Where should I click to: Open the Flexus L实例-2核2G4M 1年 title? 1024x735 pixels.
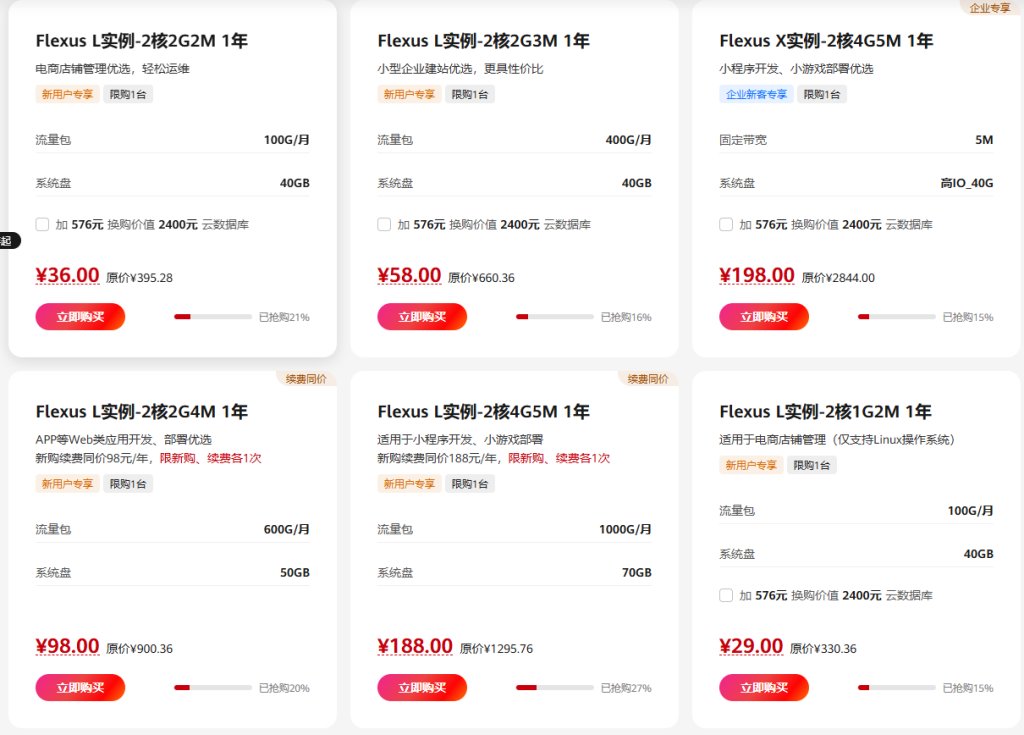pyautogui.click(x=142, y=412)
